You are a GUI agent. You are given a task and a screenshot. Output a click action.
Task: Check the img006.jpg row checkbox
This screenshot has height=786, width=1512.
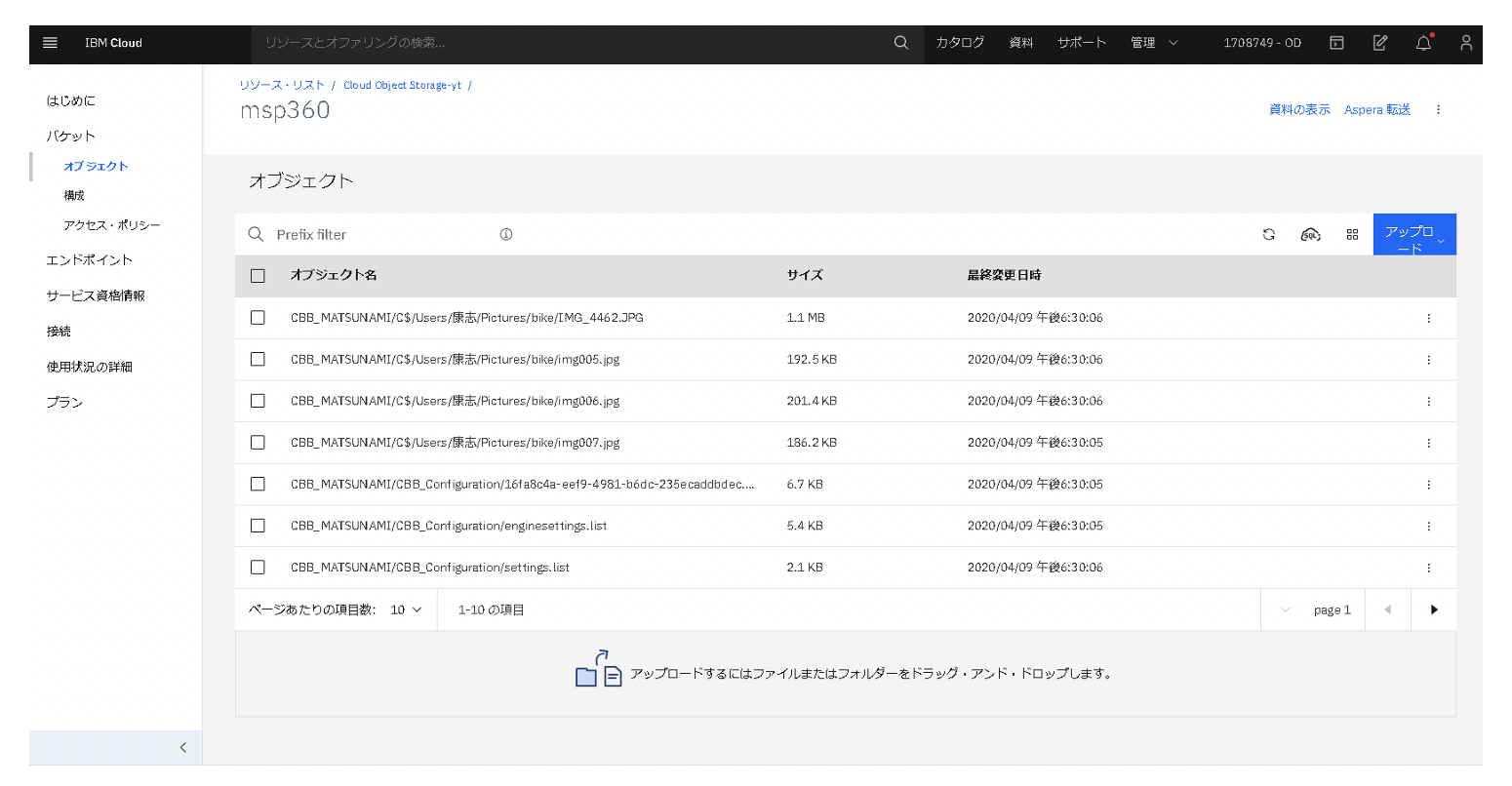(258, 401)
